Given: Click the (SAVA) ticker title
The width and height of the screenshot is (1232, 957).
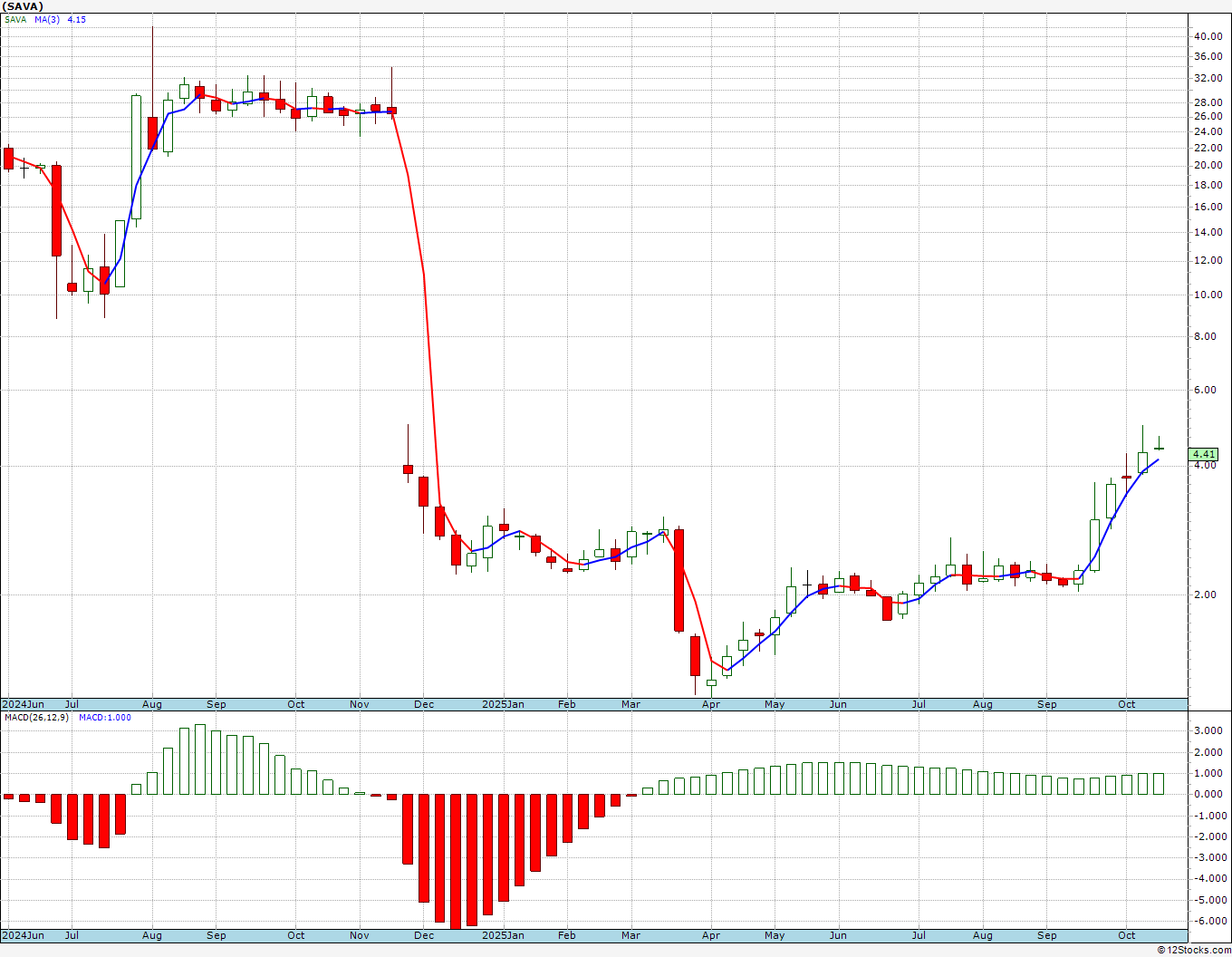Looking at the screenshot, I should [23, 6].
